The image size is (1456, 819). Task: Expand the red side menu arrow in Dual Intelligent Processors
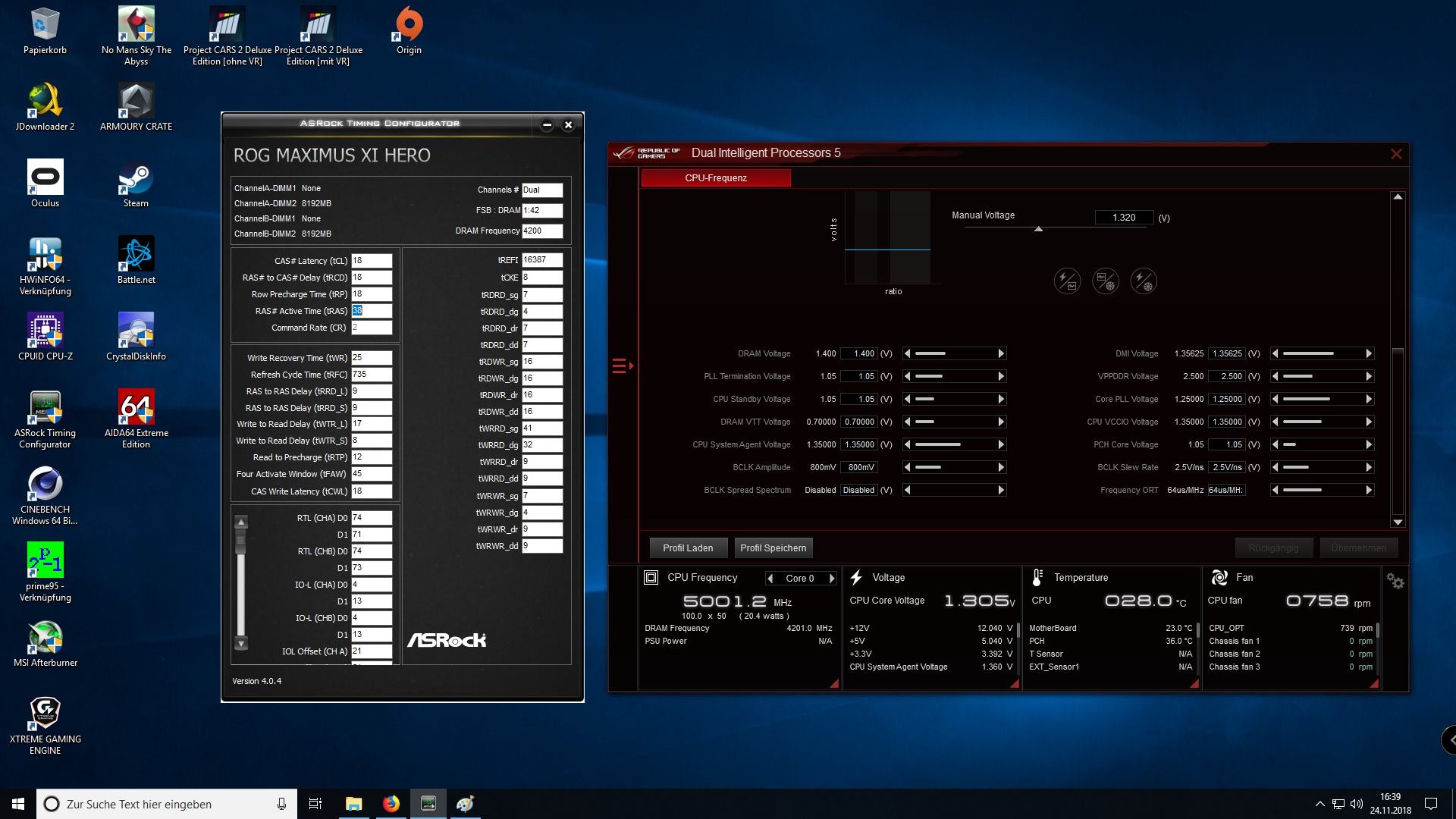tap(623, 366)
